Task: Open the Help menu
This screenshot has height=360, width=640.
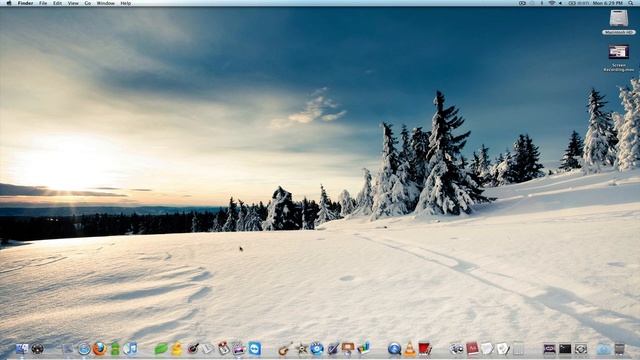Action: tap(126, 3)
